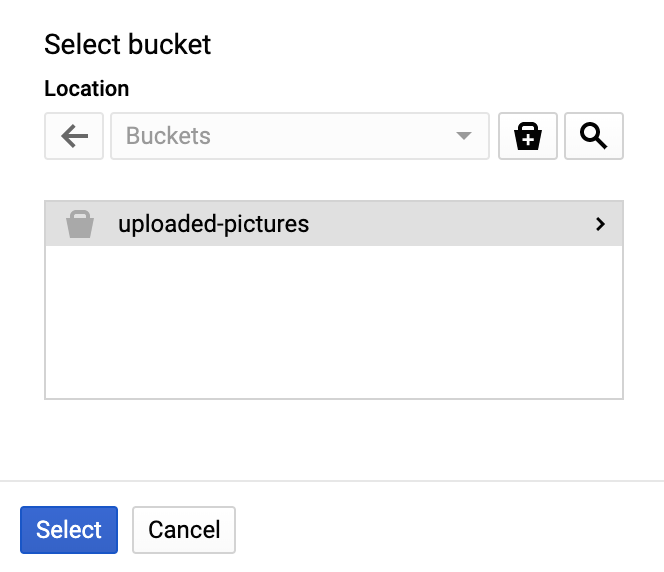Navigate up one level via back arrow
Screen dimensions: 664x572
coord(74,136)
